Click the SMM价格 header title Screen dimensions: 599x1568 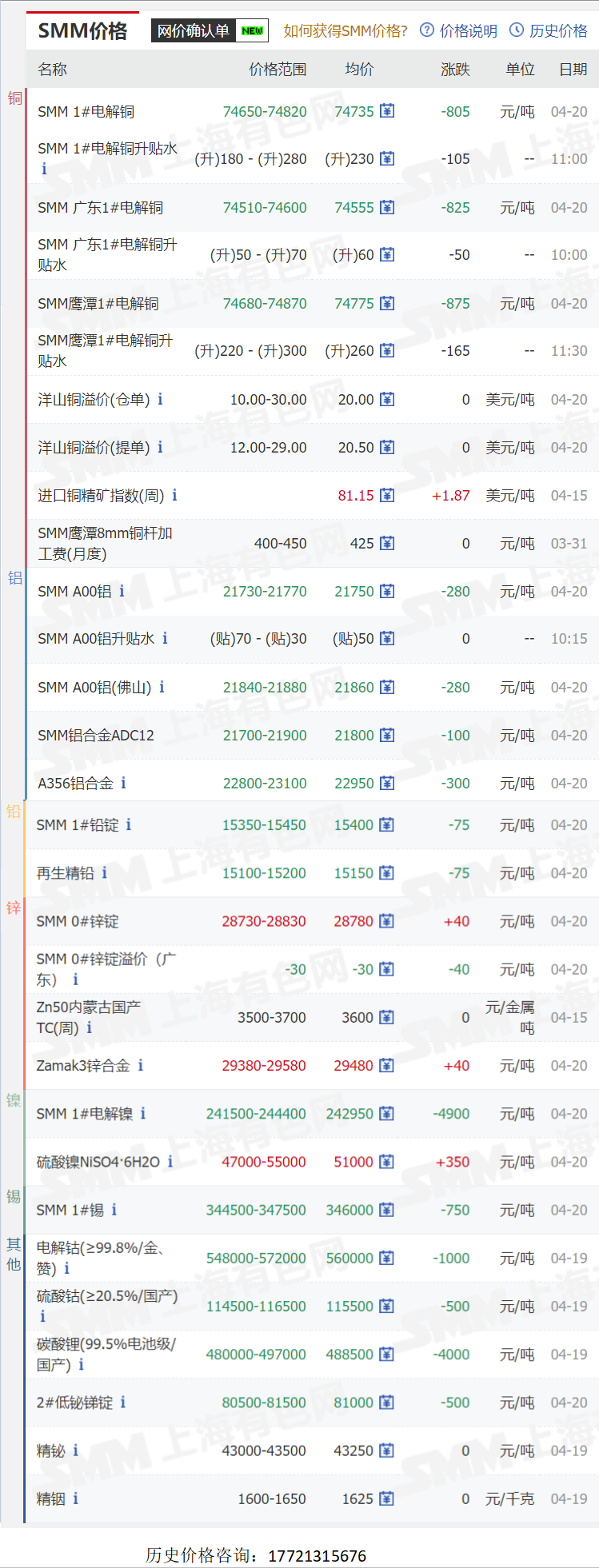pos(82,30)
